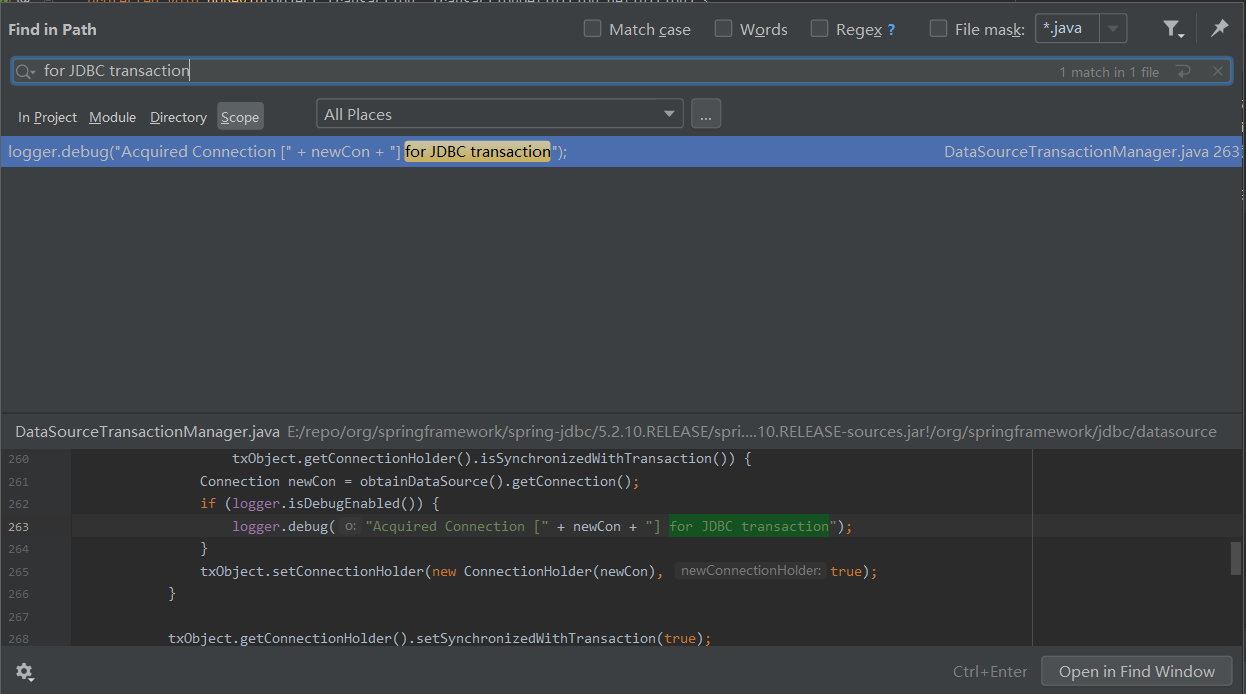Click the ellipsis button next to scope dropdown

coord(705,114)
